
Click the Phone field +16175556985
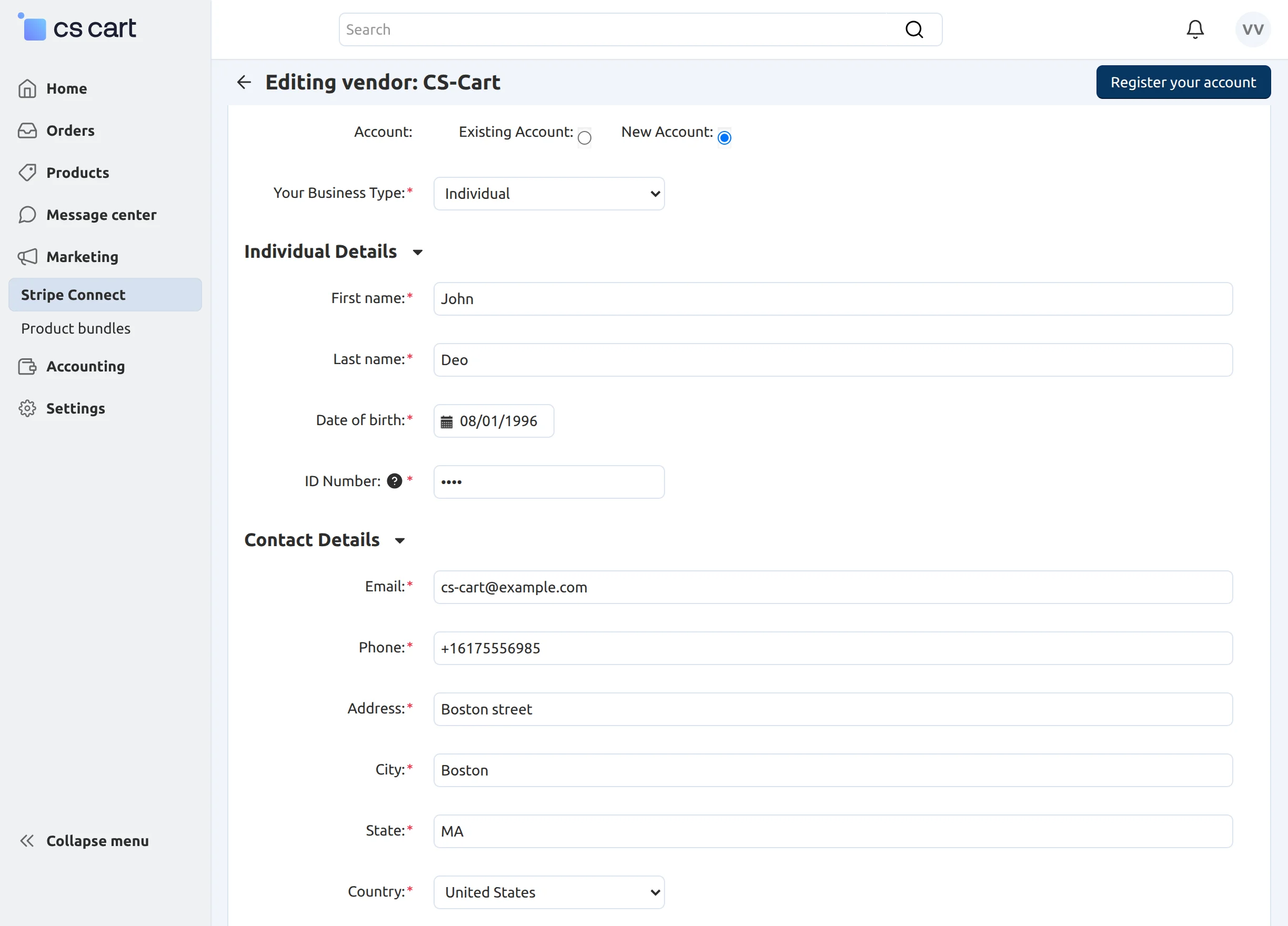coord(832,648)
